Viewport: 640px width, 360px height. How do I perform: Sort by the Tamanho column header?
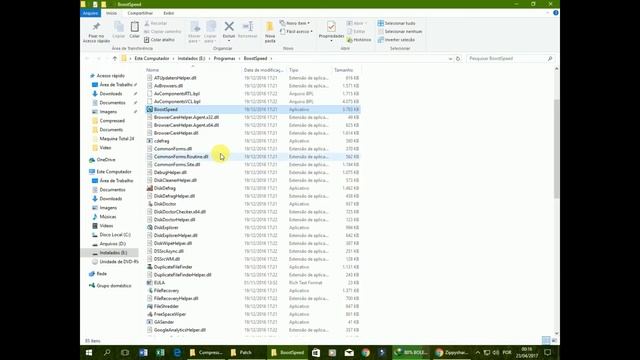click(344, 70)
